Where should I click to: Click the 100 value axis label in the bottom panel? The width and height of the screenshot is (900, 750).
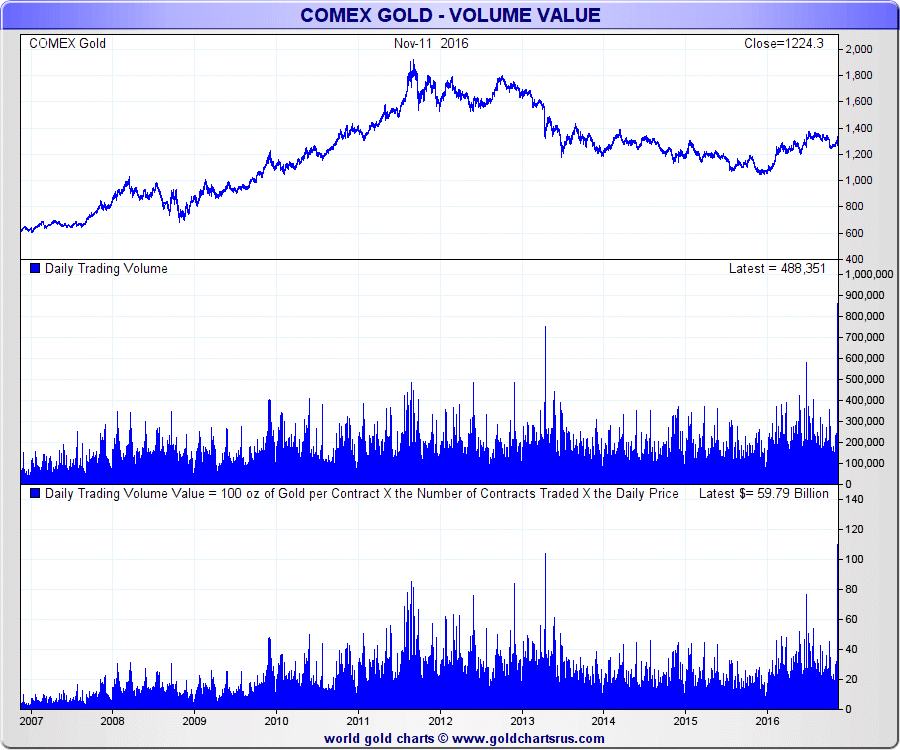point(855,559)
